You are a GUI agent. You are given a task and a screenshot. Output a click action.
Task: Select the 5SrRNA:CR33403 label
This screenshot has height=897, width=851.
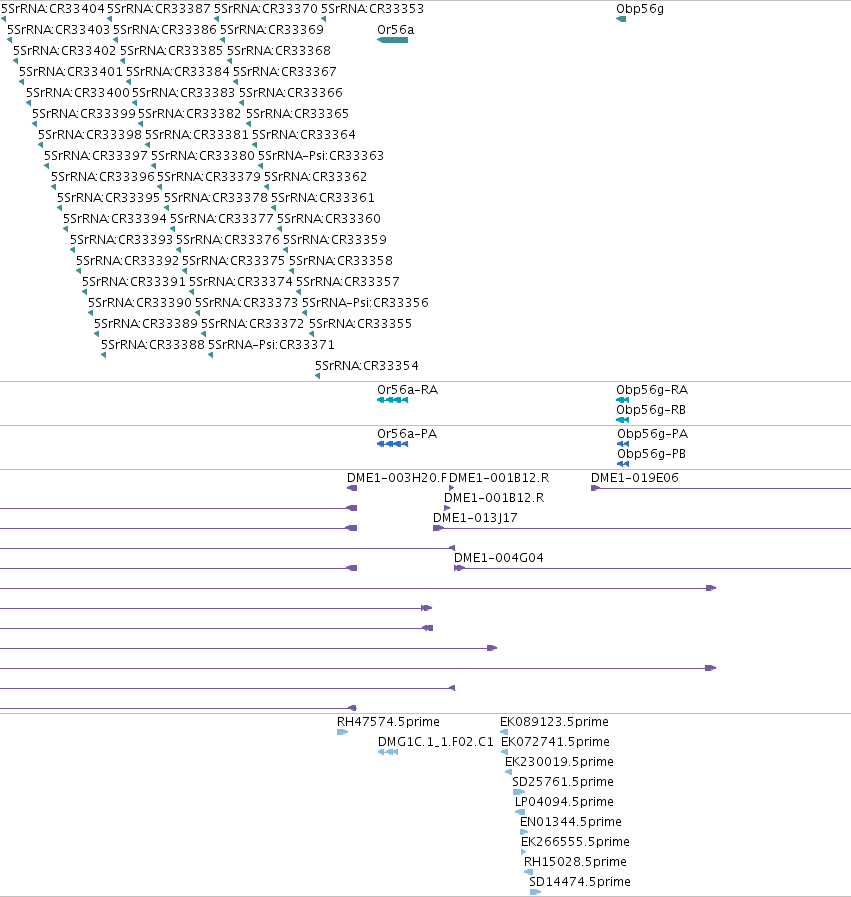(58, 30)
